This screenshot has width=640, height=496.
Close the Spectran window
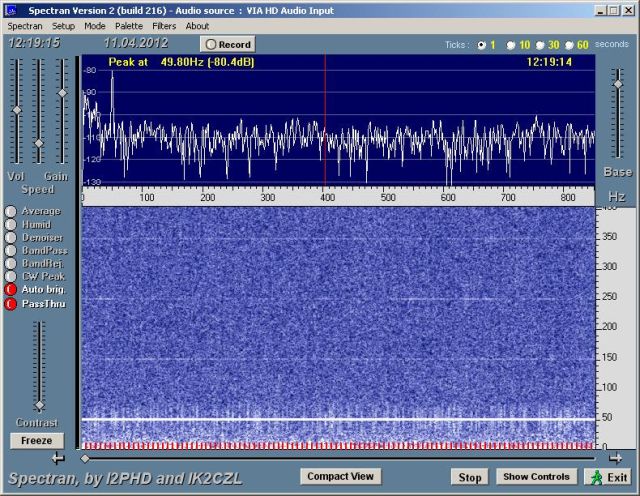pos(628,11)
